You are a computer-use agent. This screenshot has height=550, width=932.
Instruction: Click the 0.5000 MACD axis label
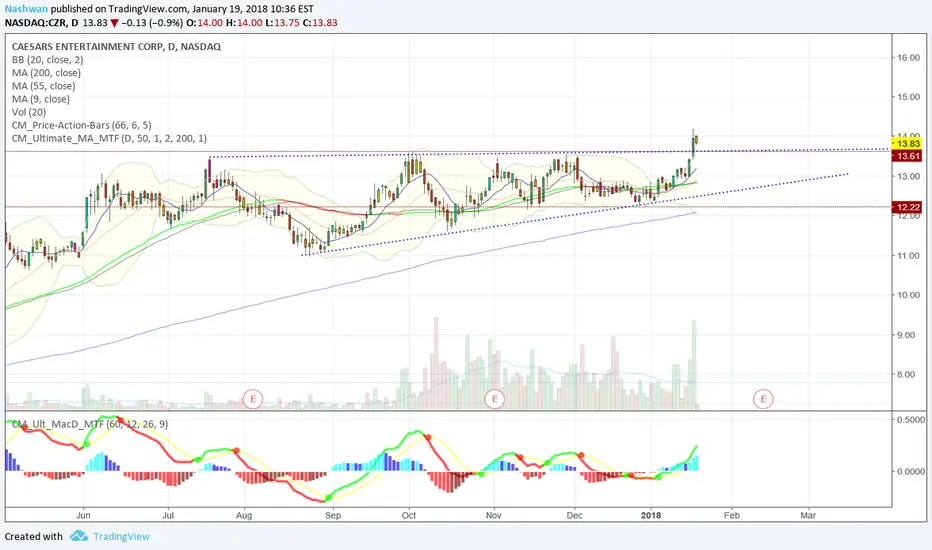tap(911, 419)
